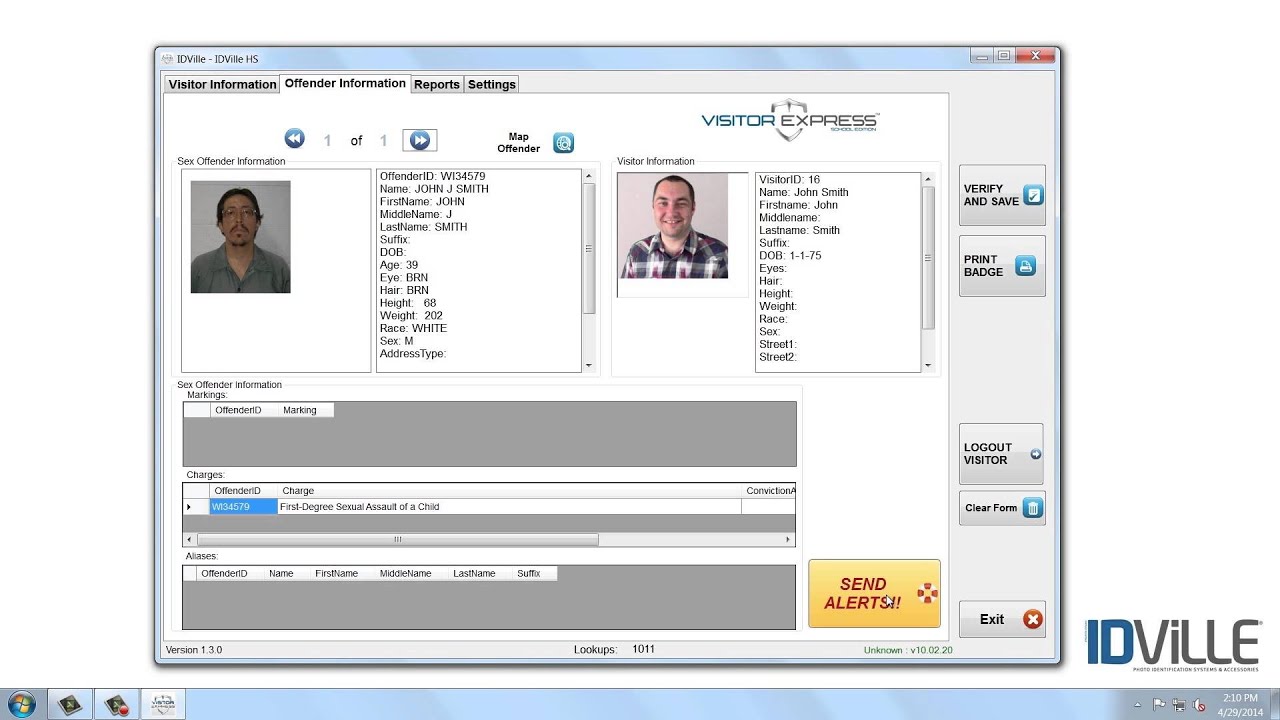Image resolution: width=1280 pixels, height=720 pixels.
Task: Open the Windows Start menu
Action: (21, 704)
